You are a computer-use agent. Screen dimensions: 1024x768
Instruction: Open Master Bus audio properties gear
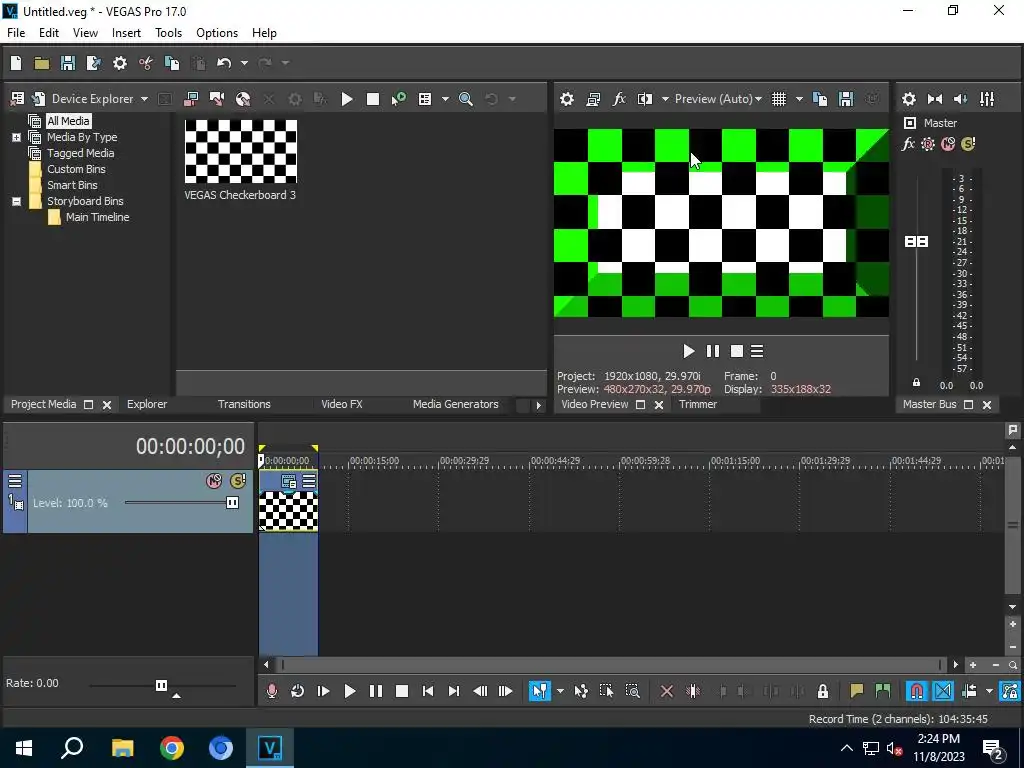pos(908,99)
